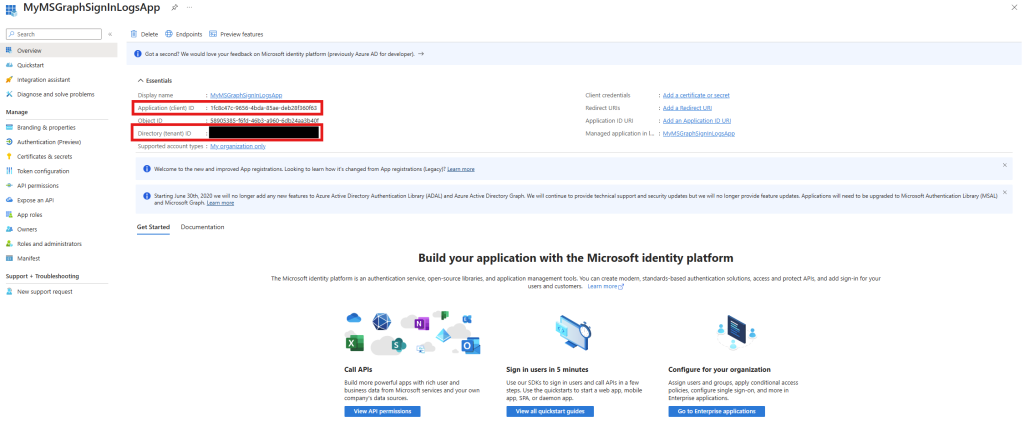The image size is (1024, 436).
Task: Close the page with top-right X
Action: pos(1014,6)
